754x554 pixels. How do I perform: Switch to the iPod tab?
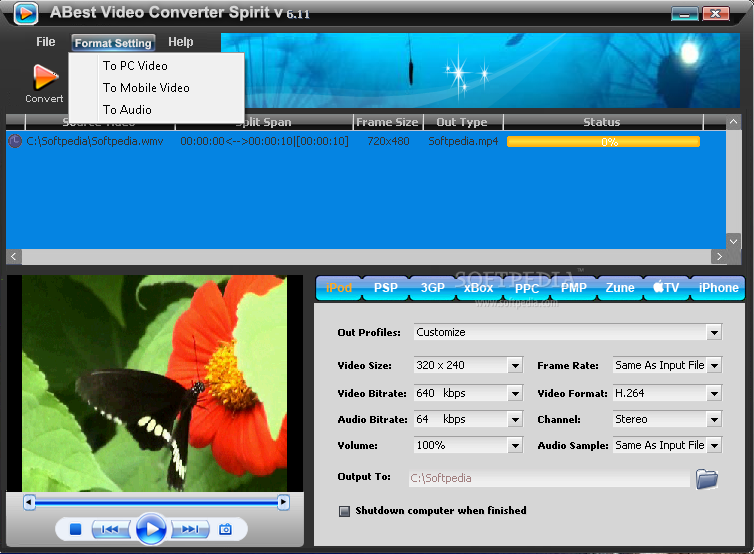[339, 288]
